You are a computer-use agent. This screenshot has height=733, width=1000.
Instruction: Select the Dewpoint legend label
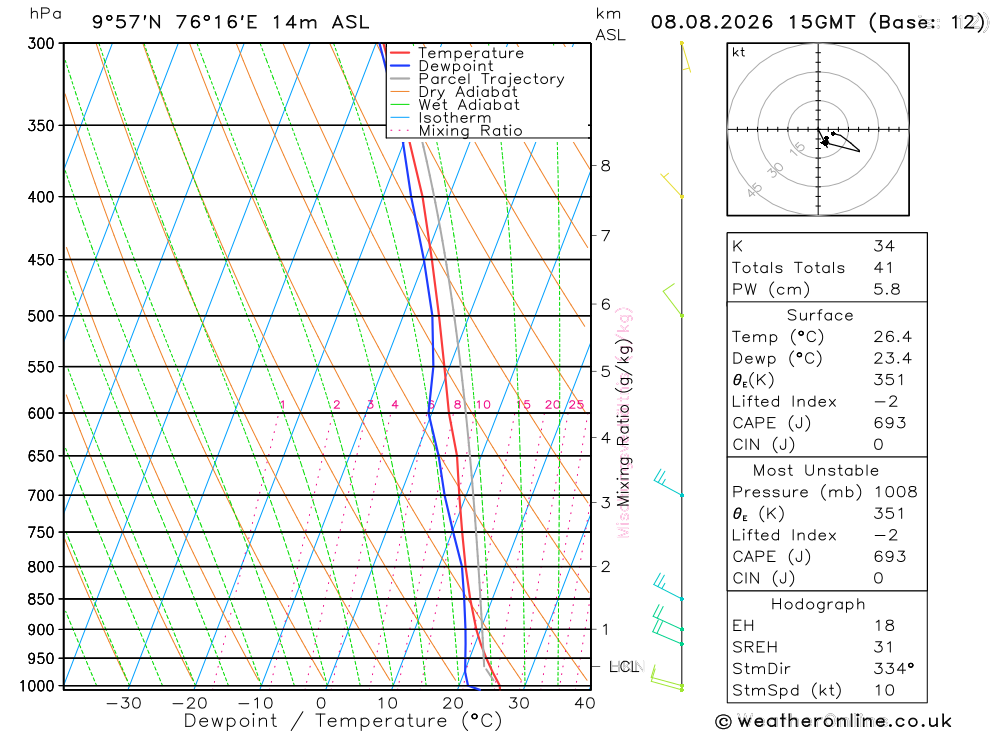tap(456, 66)
